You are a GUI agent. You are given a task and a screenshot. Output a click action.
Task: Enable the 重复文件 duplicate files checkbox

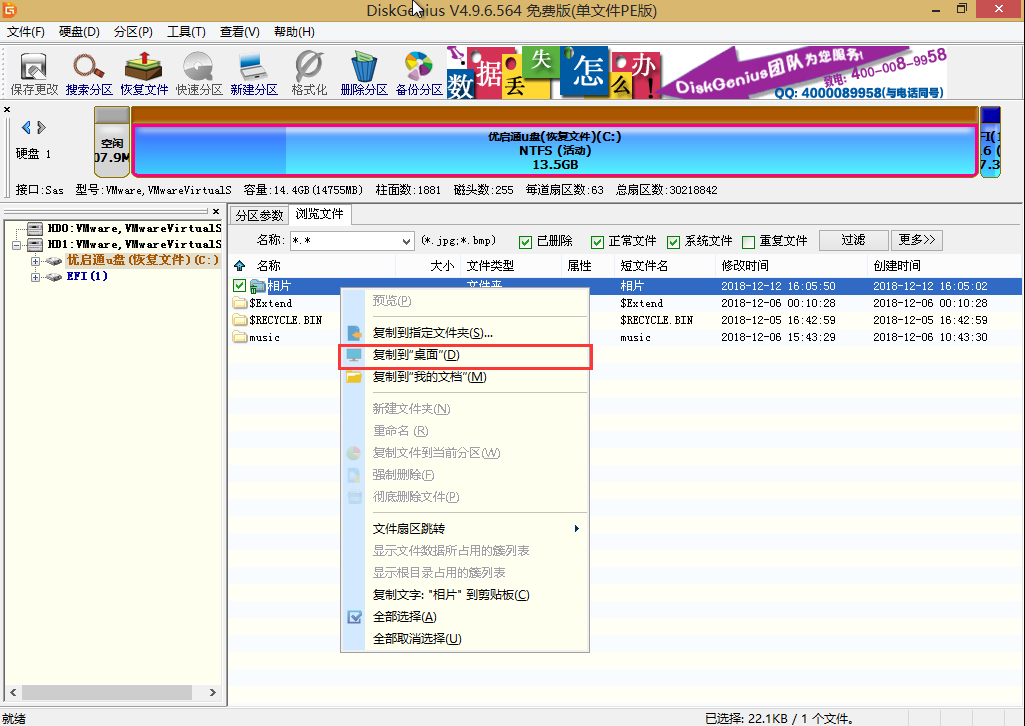pos(749,241)
